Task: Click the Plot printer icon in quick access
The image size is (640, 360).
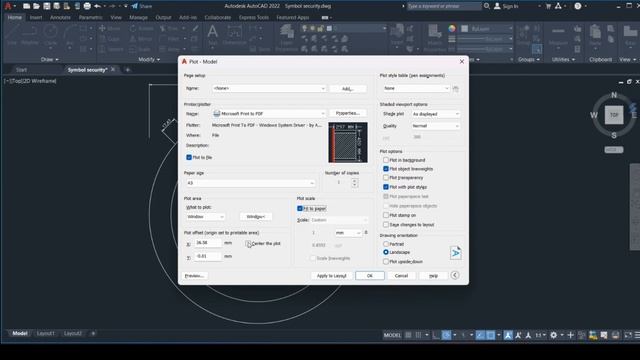Action: [x=87, y=6]
